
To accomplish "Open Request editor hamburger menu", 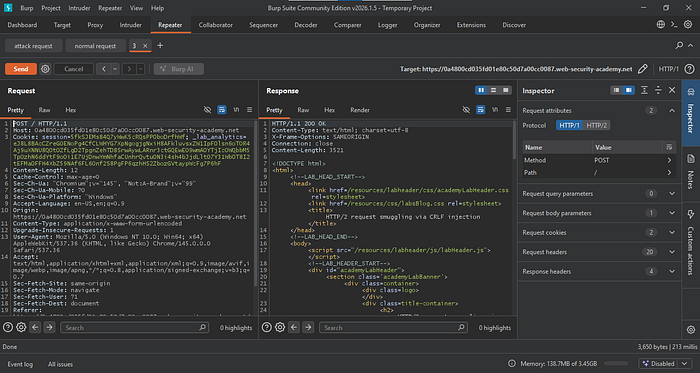I will [250, 110].
